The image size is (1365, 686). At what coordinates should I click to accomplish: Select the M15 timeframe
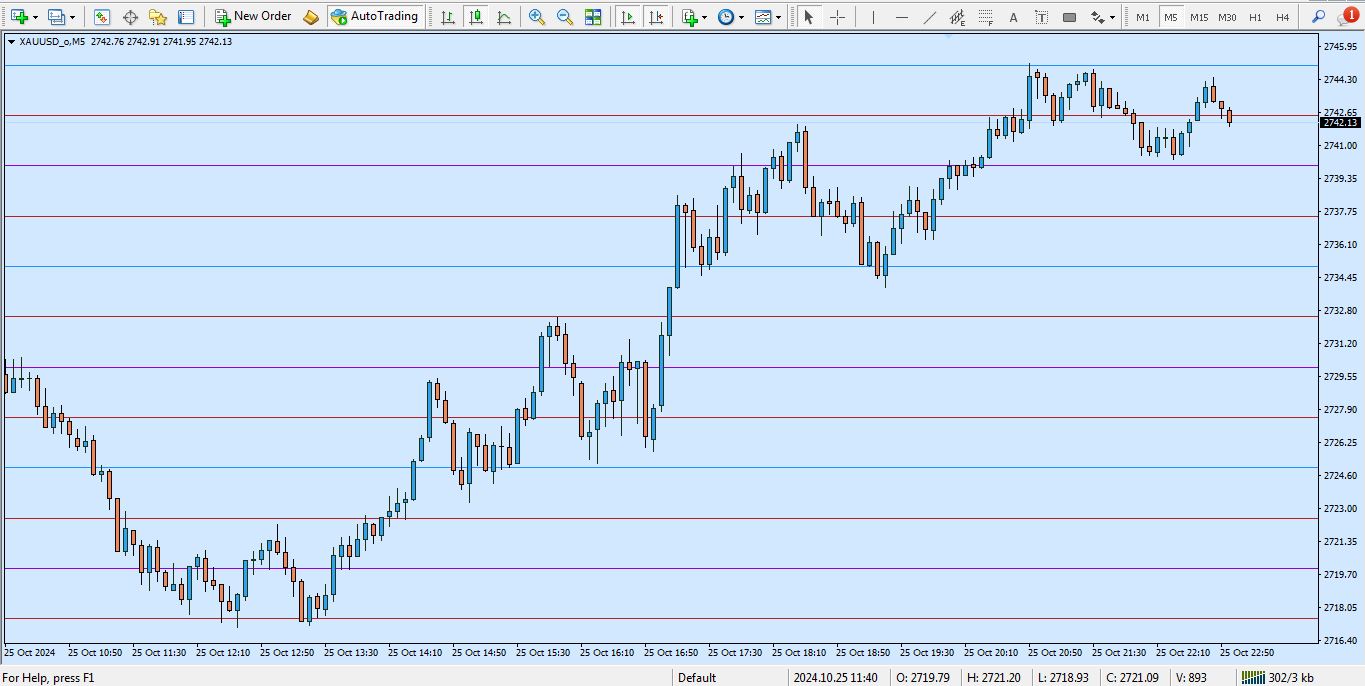pos(1198,17)
